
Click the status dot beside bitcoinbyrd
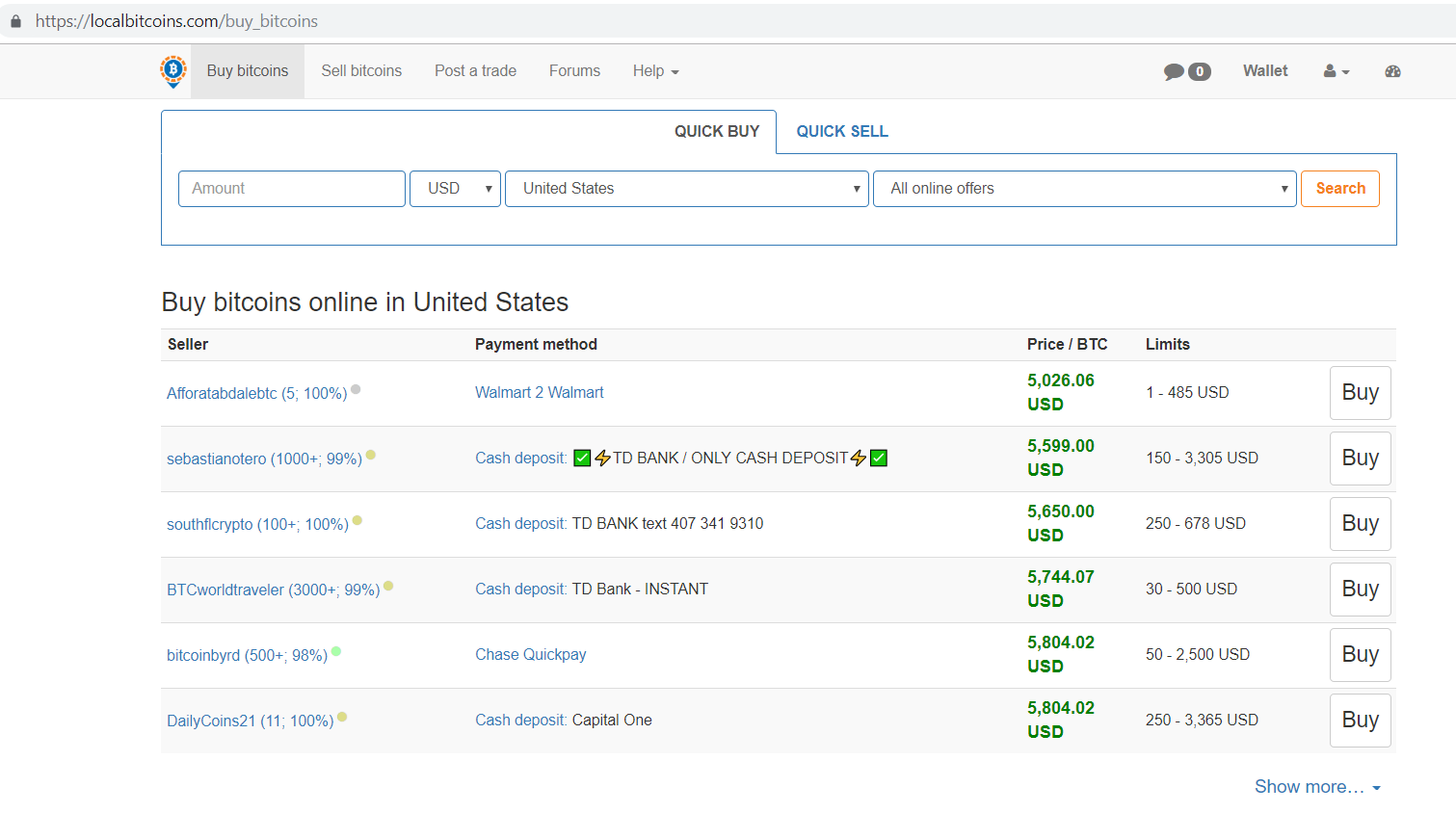click(x=336, y=651)
